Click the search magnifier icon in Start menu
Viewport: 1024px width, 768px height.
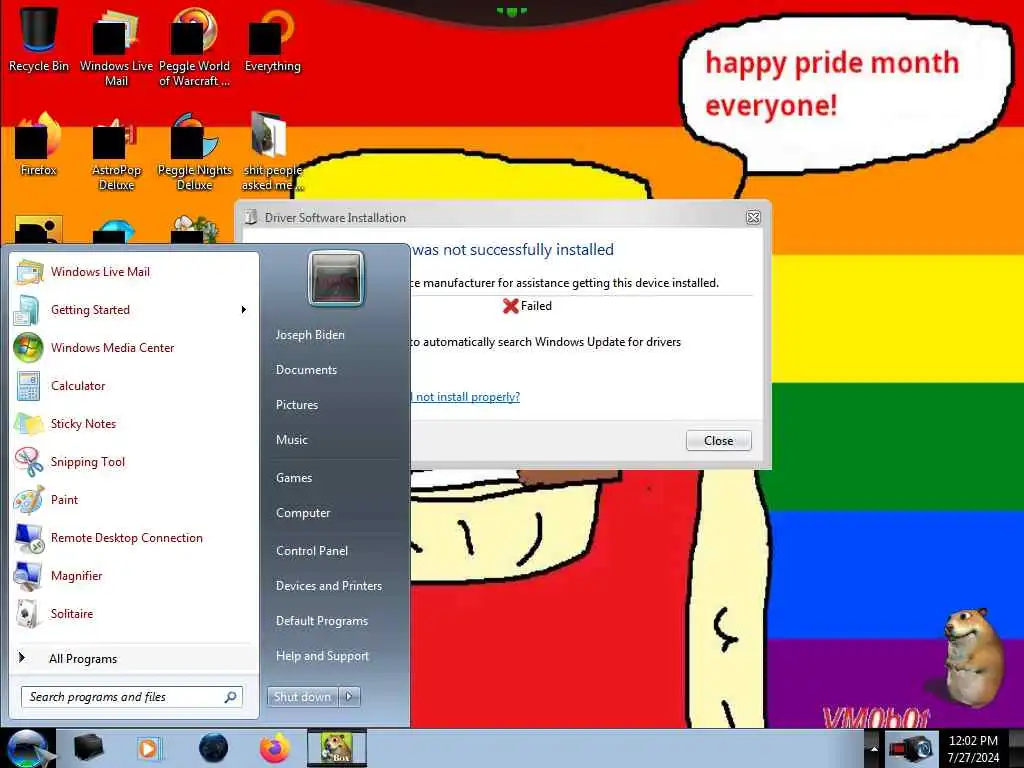click(231, 697)
